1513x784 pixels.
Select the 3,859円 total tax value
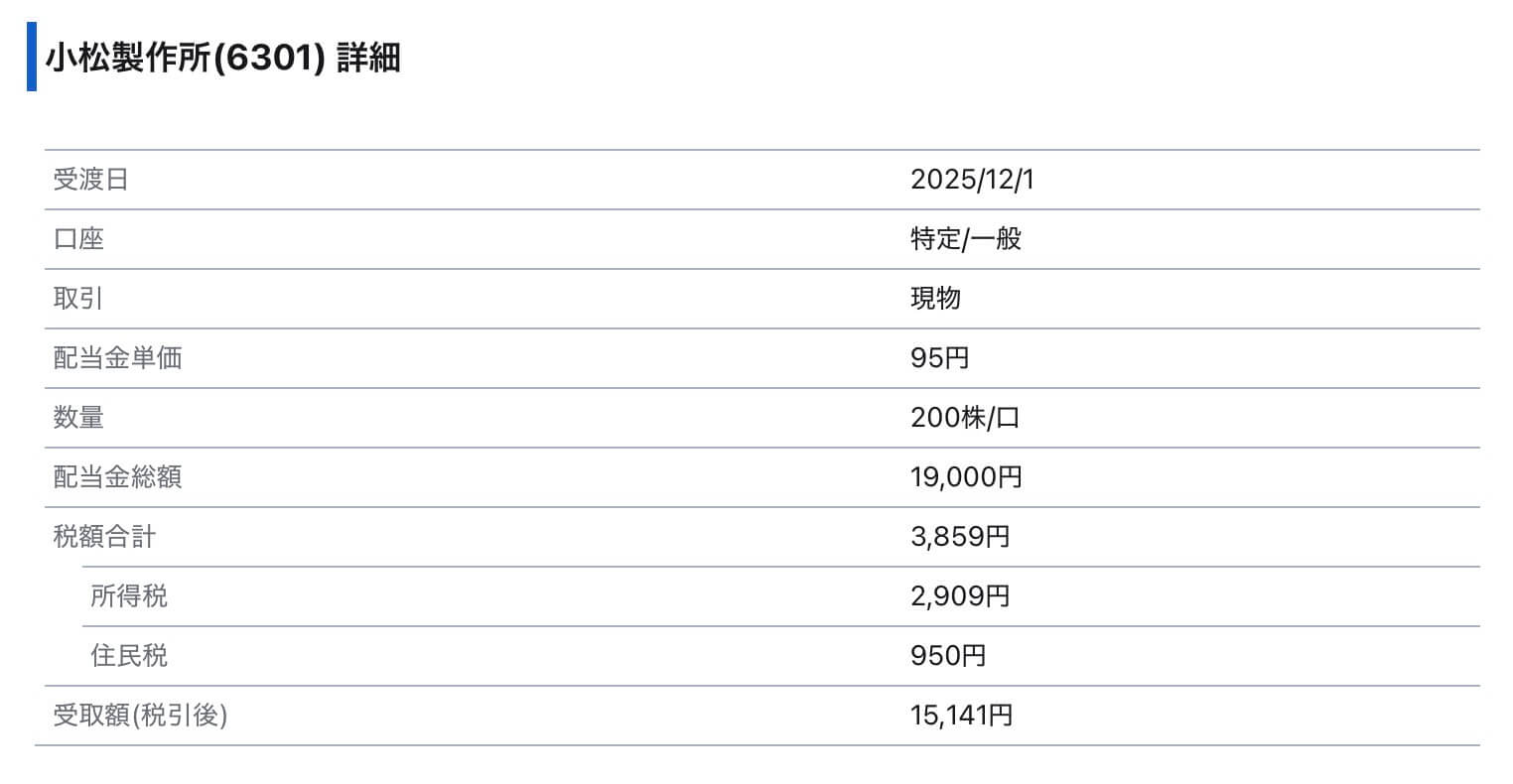(x=960, y=537)
